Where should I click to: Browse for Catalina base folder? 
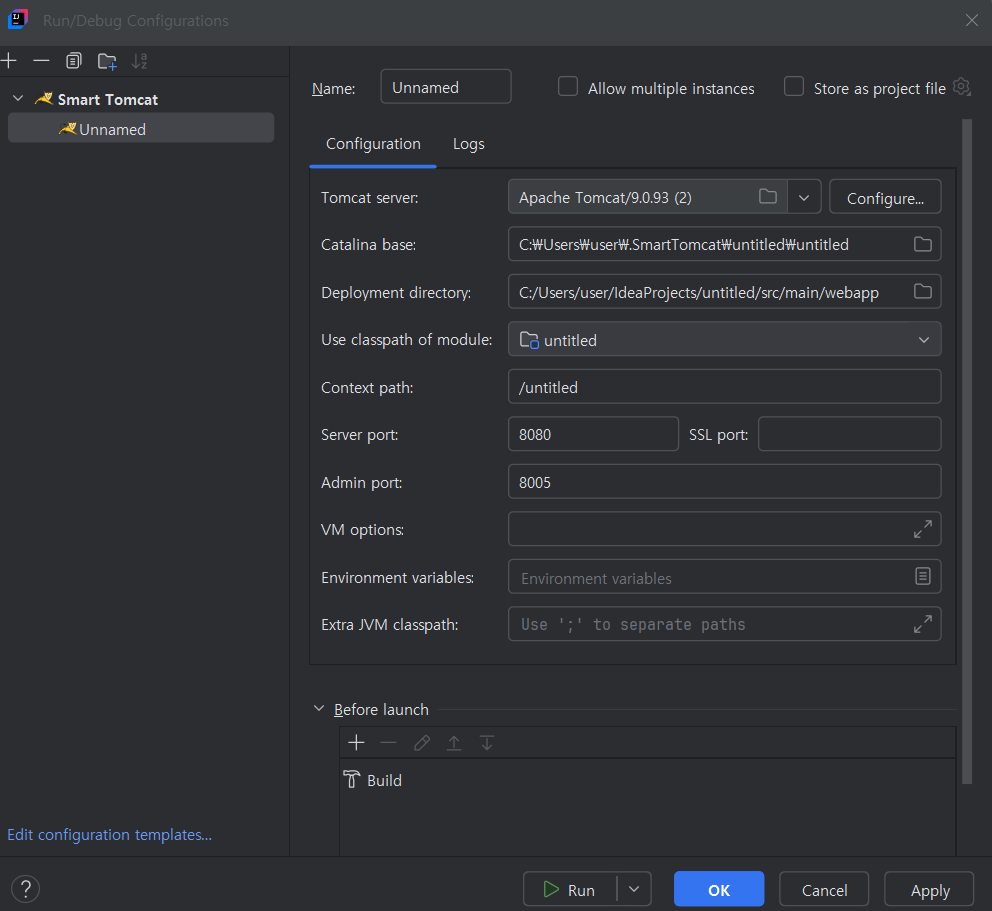click(x=922, y=244)
